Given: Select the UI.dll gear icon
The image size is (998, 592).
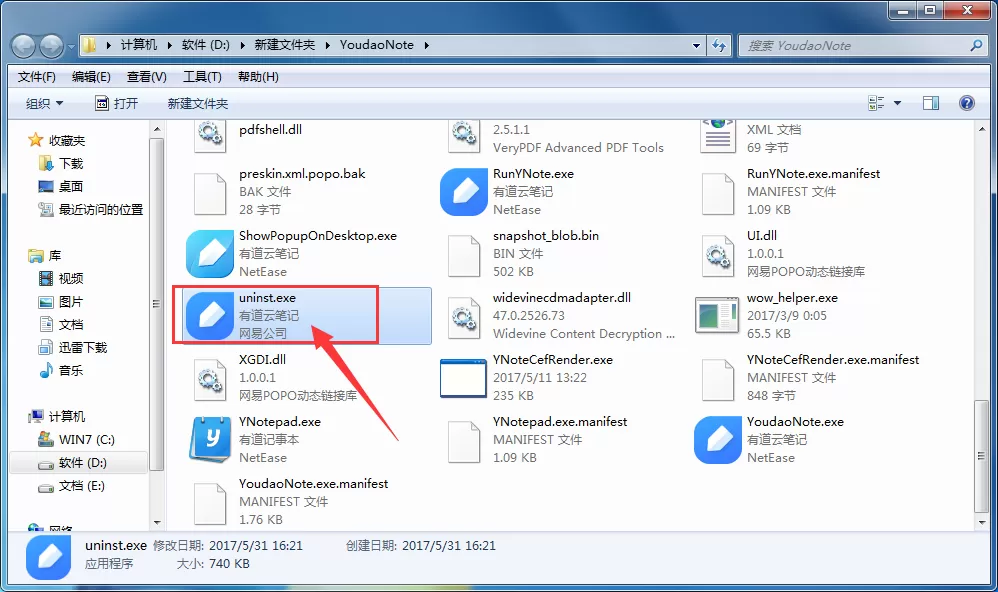Looking at the screenshot, I should click(718, 256).
